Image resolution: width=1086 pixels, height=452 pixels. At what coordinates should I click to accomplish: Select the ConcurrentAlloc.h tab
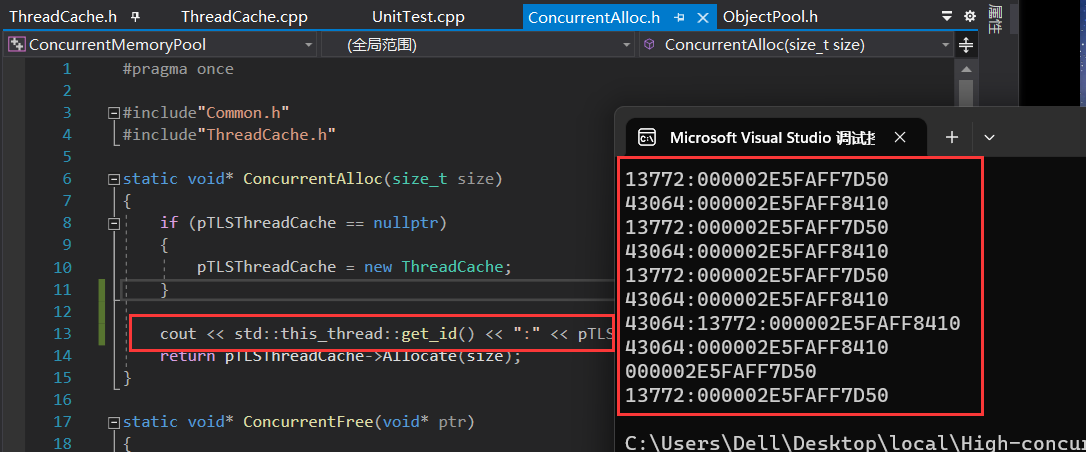click(x=594, y=17)
